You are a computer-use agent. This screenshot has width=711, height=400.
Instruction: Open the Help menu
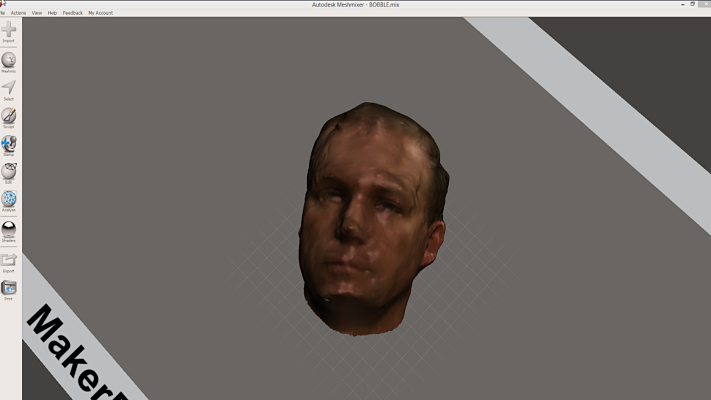pyautogui.click(x=52, y=13)
